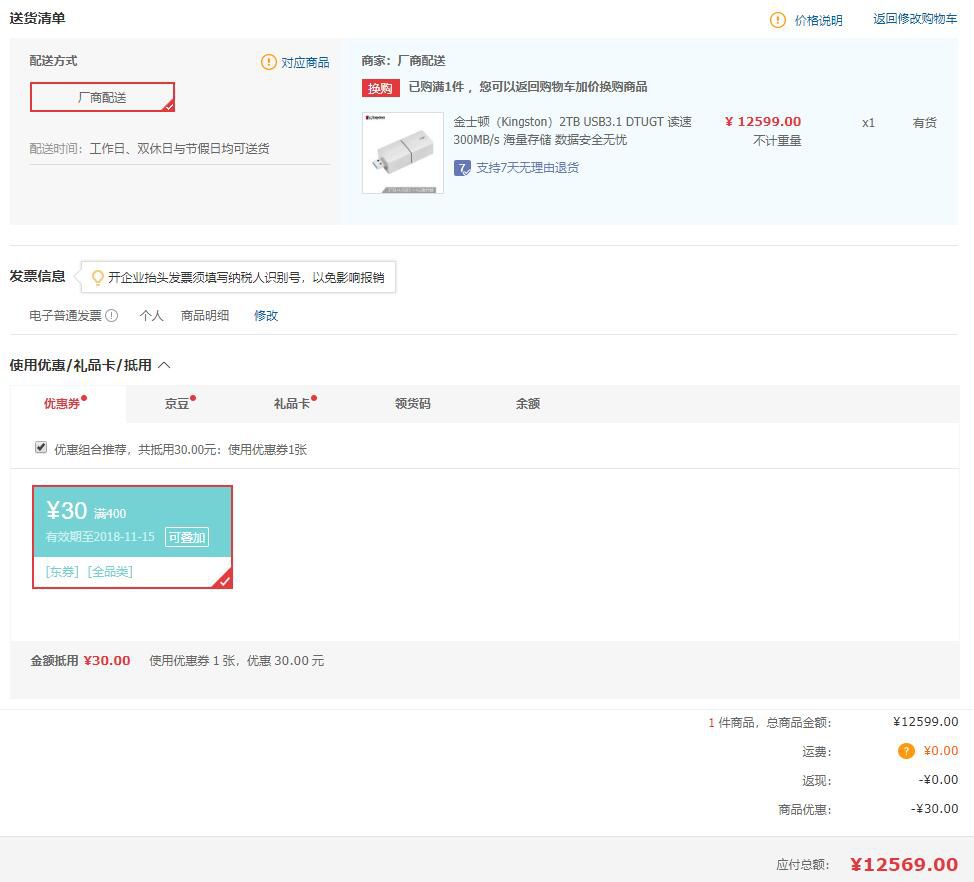The height and width of the screenshot is (882, 974).
Task: Click the orange question mark icon beside 运费
Action: pyautogui.click(x=906, y=751)
